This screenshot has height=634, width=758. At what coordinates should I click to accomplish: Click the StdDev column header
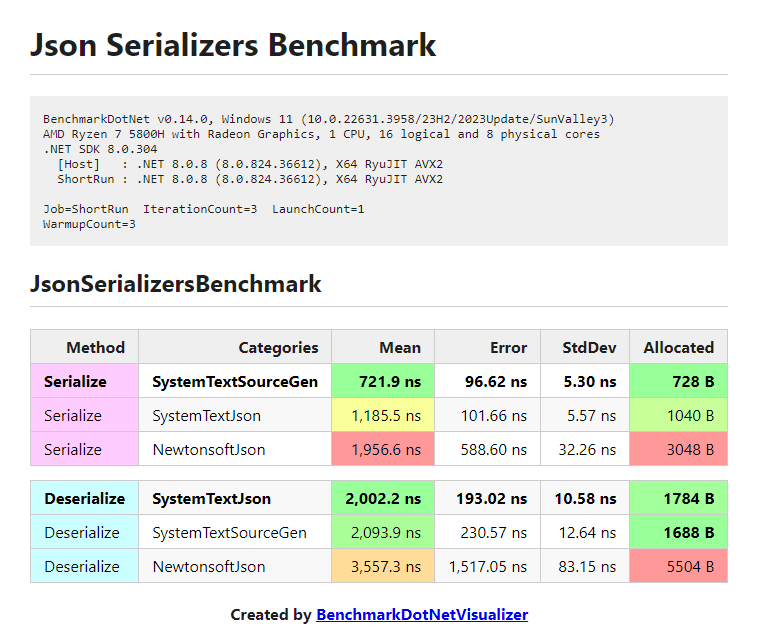click(x=585, y=347)
